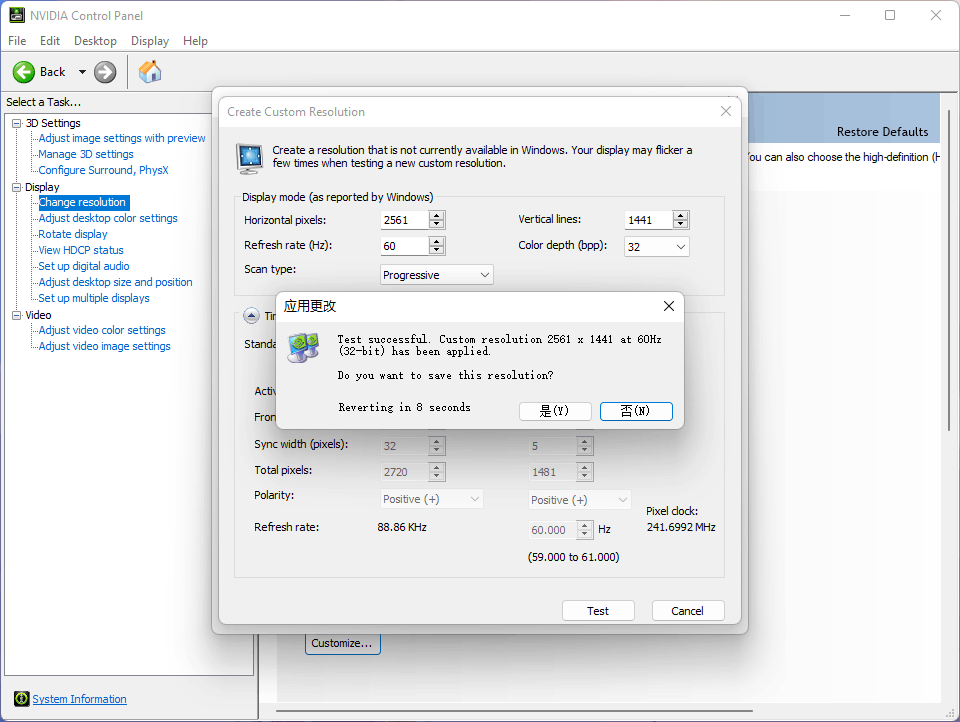Screen dimensions: 960x722
Task: Collapse the 3D Settings tree node
Action: pyautogui.click(x=17, y=123)
